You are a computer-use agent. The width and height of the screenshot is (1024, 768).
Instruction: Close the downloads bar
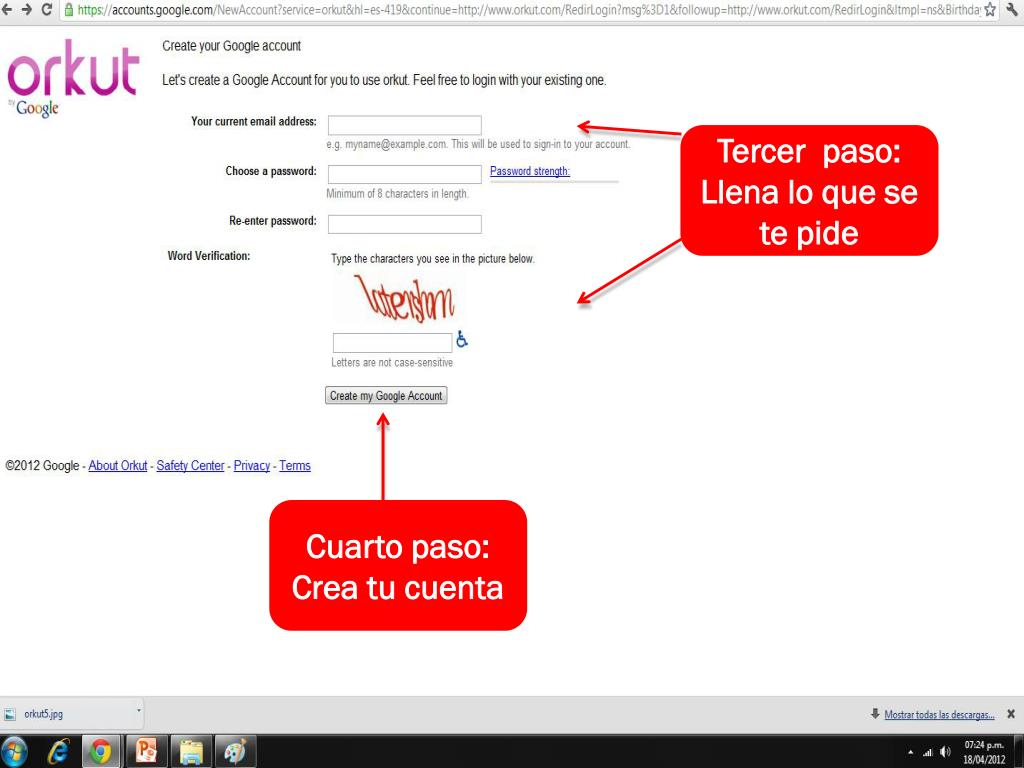(x=1011, y=714)
